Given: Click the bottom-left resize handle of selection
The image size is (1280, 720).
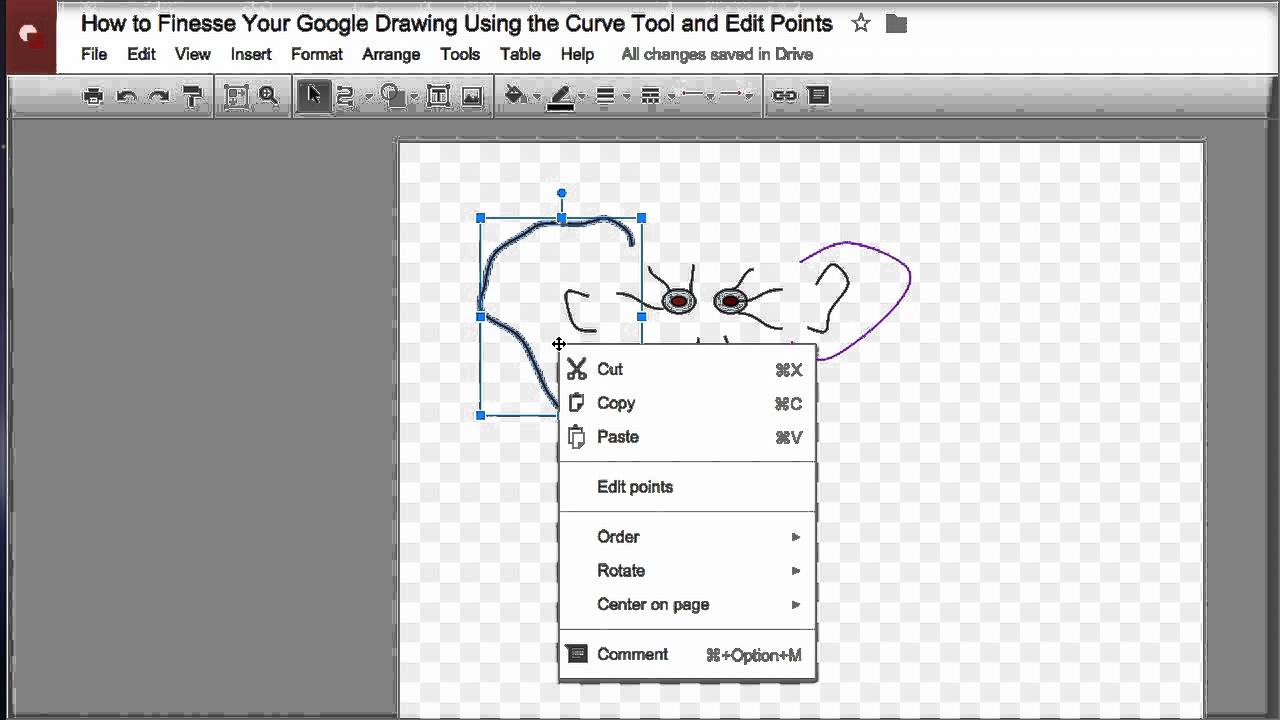Looking at the screenshot, I should point(481,415).
